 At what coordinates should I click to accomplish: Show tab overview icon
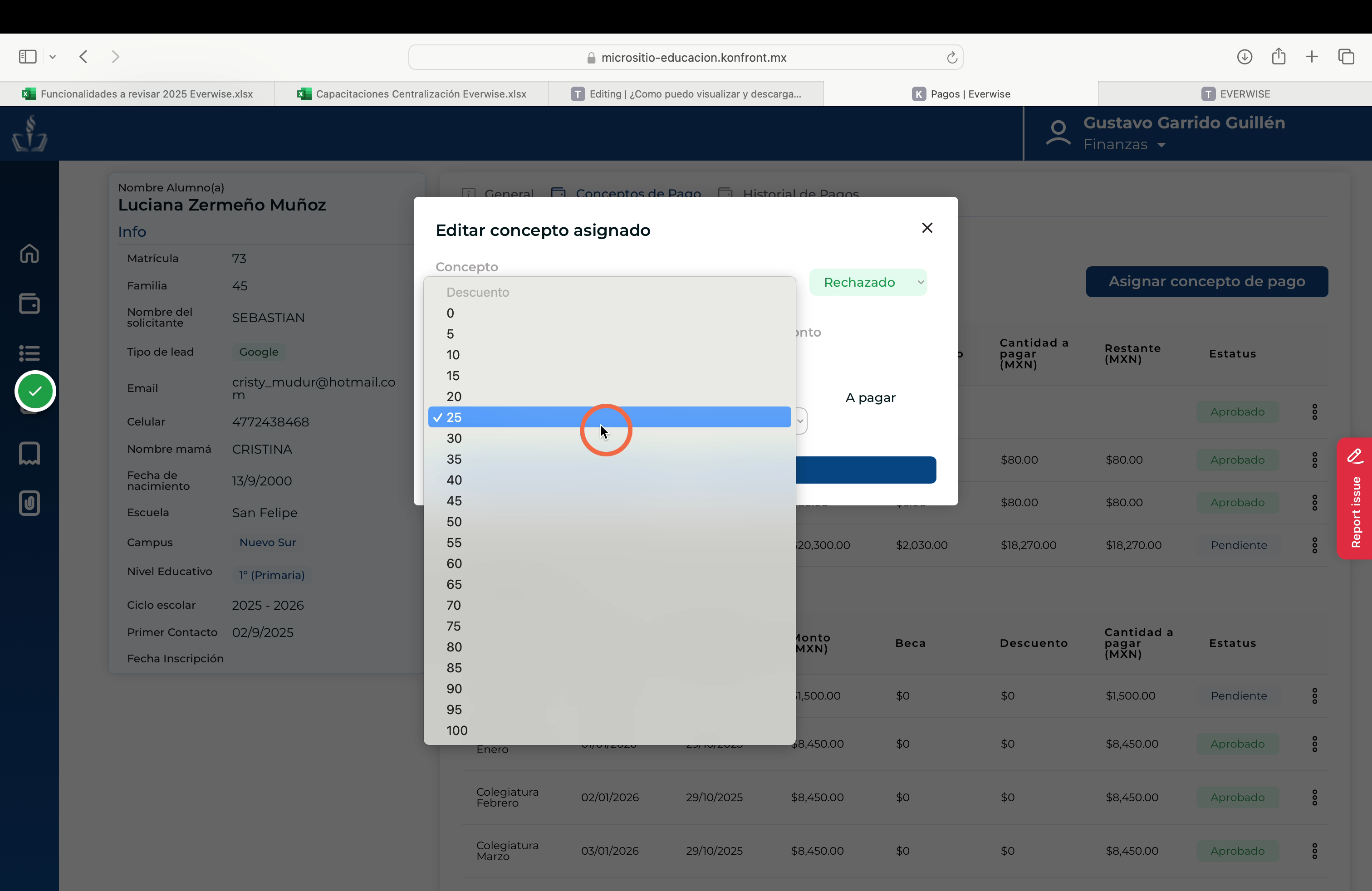[1346, 56]
